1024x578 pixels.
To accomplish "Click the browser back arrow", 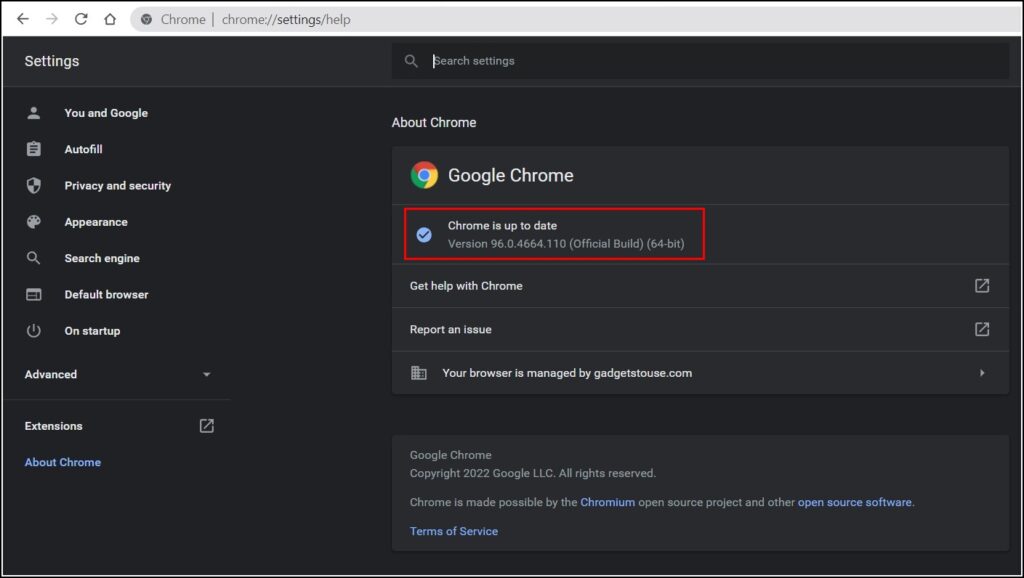I will pyautogui.click(x=23, y=19).
